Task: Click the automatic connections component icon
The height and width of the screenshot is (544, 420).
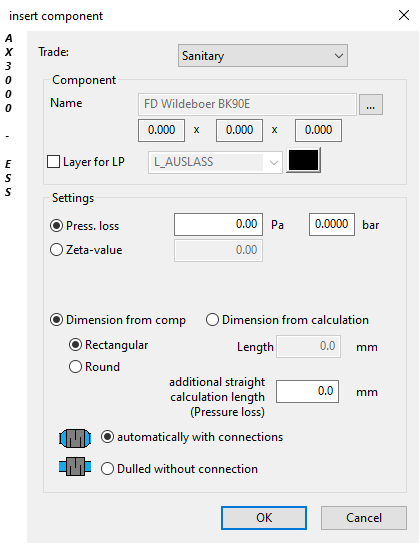Action: [x=75, y=438]
